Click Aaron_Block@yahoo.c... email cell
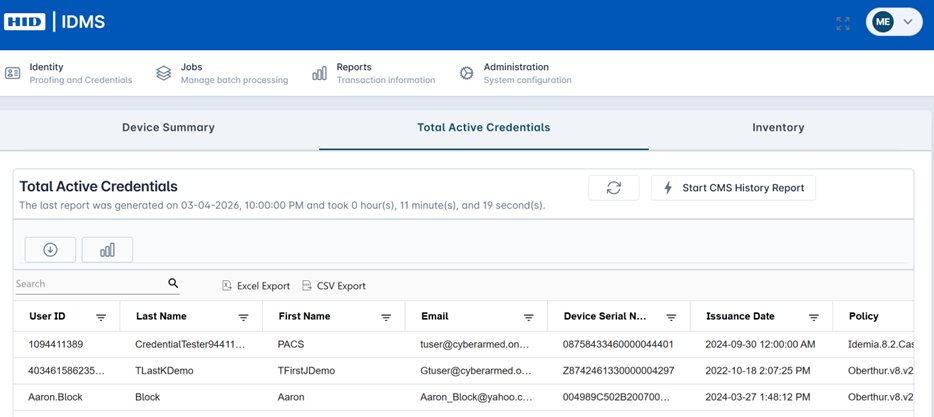 [x=475, y=397]
